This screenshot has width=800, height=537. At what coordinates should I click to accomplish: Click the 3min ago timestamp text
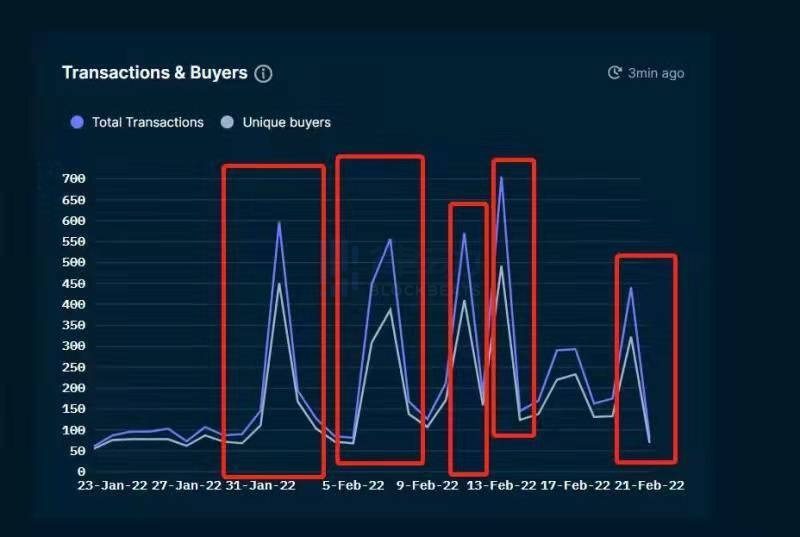(656, 73)
